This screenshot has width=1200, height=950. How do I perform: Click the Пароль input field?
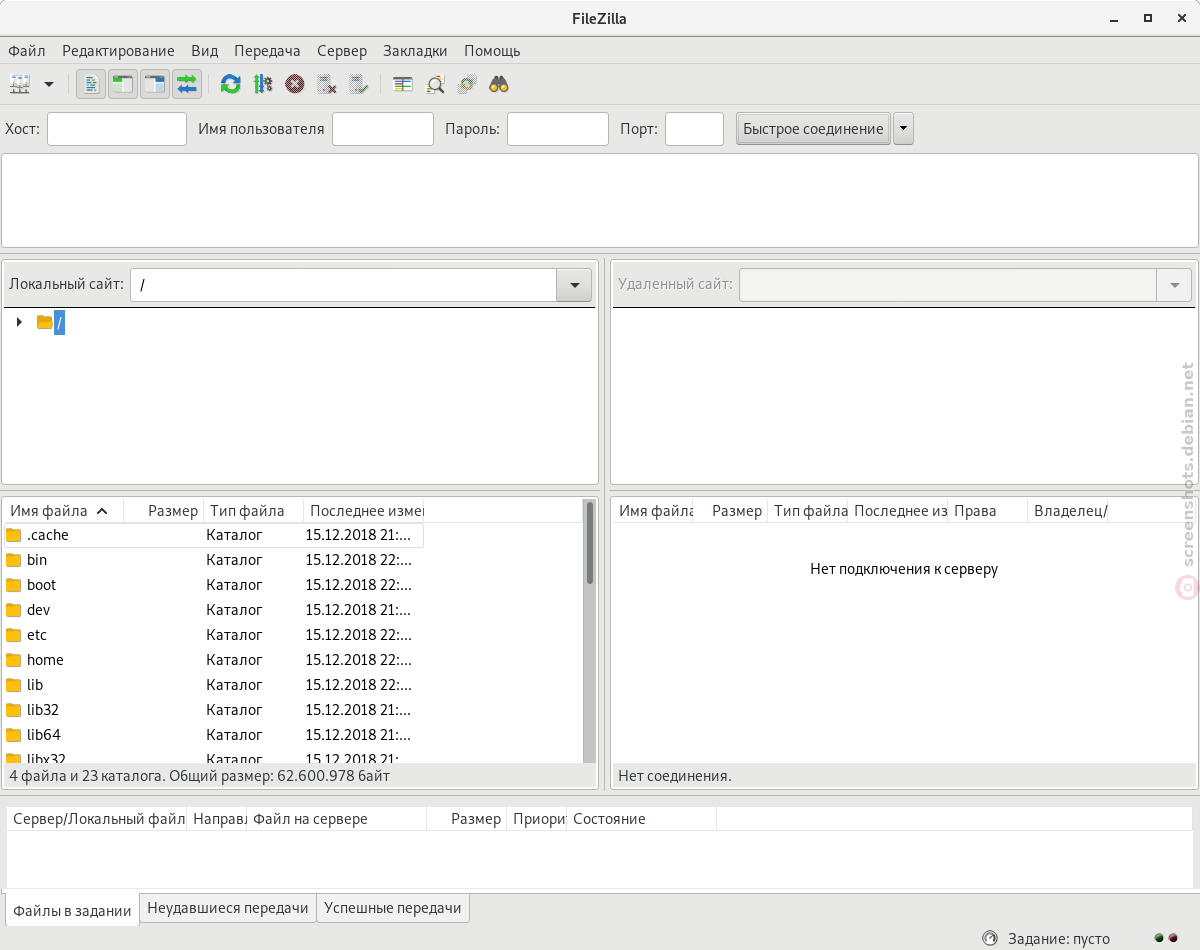point(558,129)
